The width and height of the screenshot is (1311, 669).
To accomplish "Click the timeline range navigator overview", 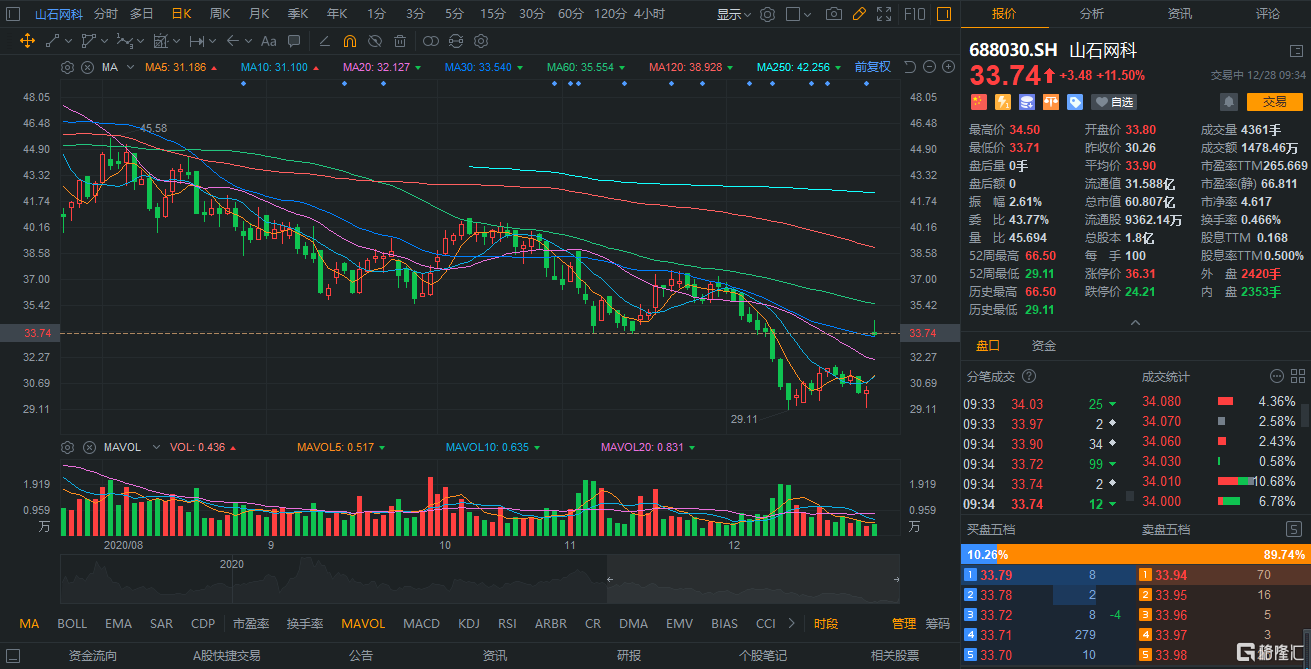I will click(480, 580).
